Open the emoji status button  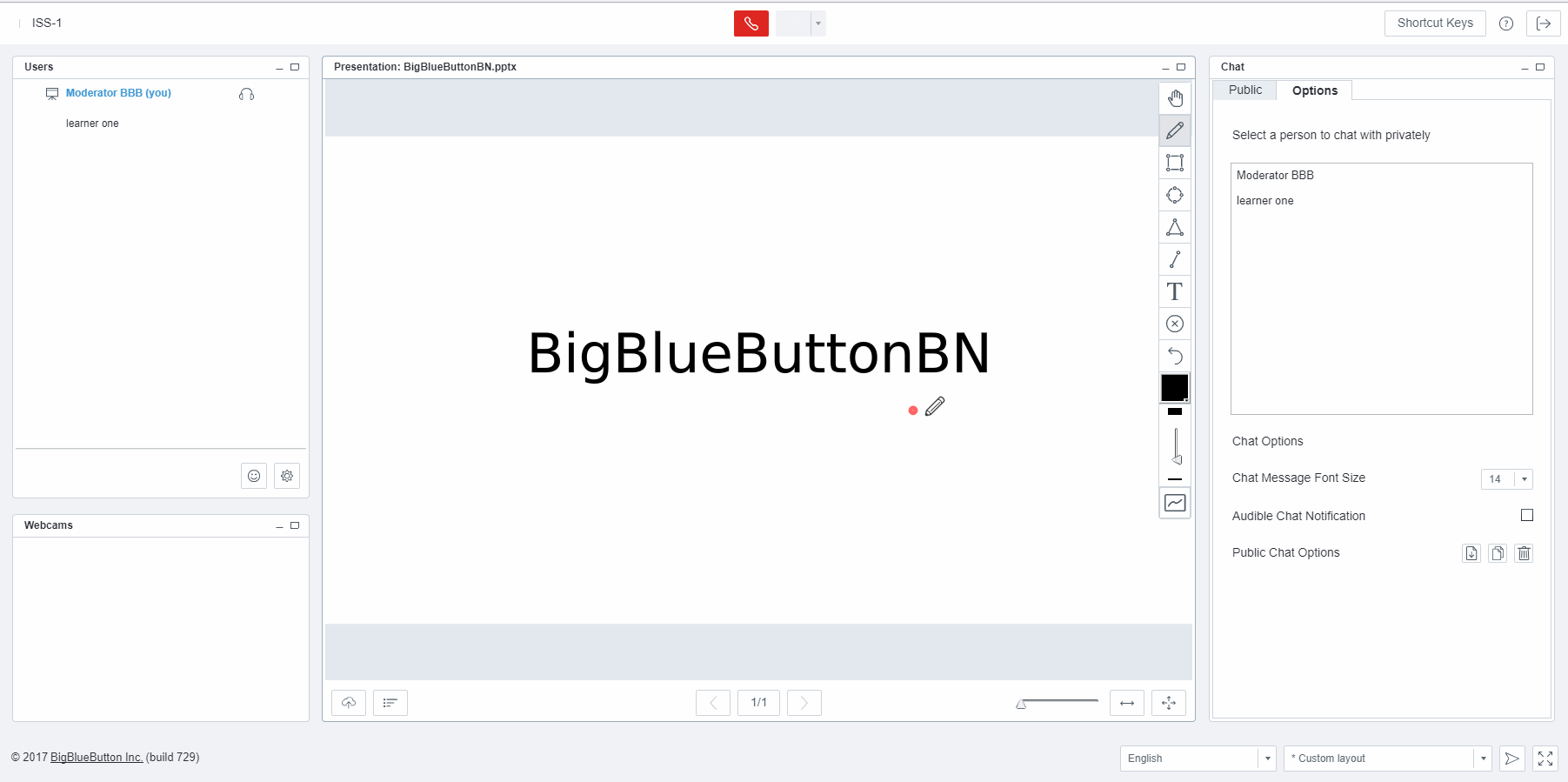tap(254, 476)
